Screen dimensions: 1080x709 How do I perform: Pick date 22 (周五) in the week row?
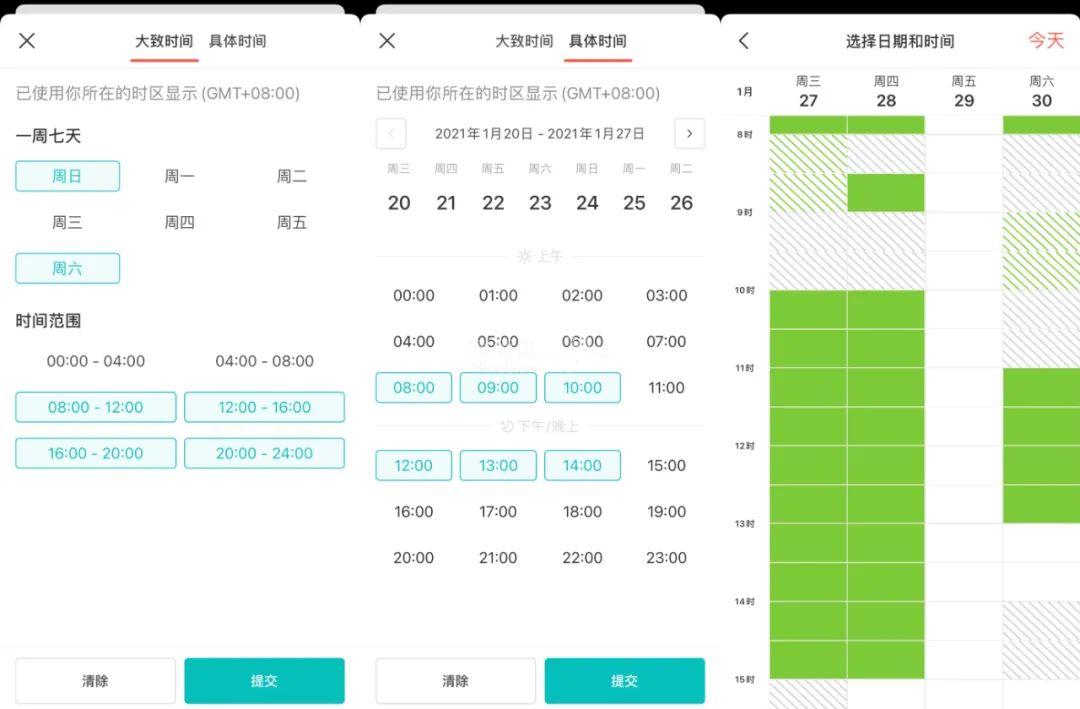tap(493, 203)
